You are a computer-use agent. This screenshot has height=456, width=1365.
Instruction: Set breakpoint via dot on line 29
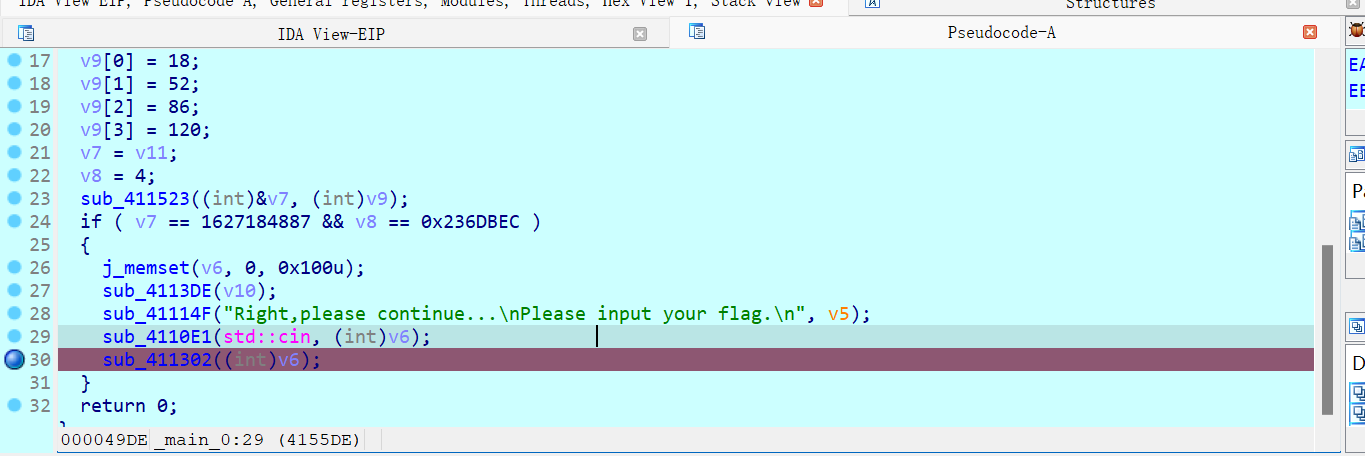pyautogui.click(x=14, y=337)
